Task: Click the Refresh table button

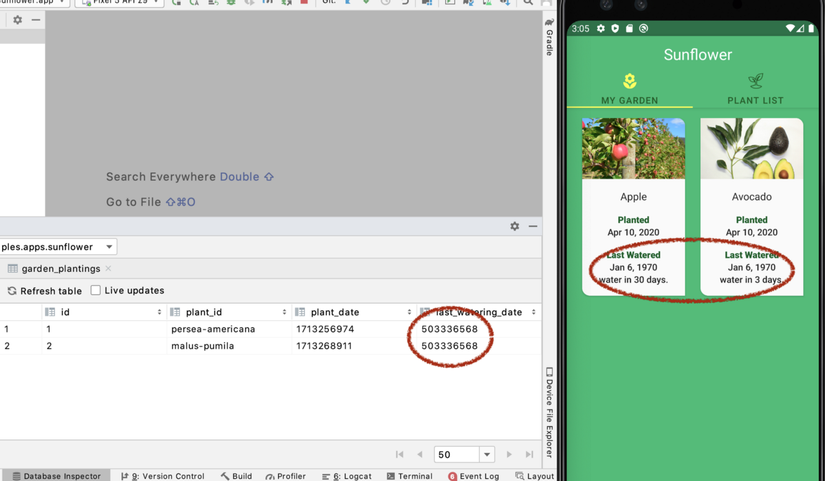Action: click(45, 291)
